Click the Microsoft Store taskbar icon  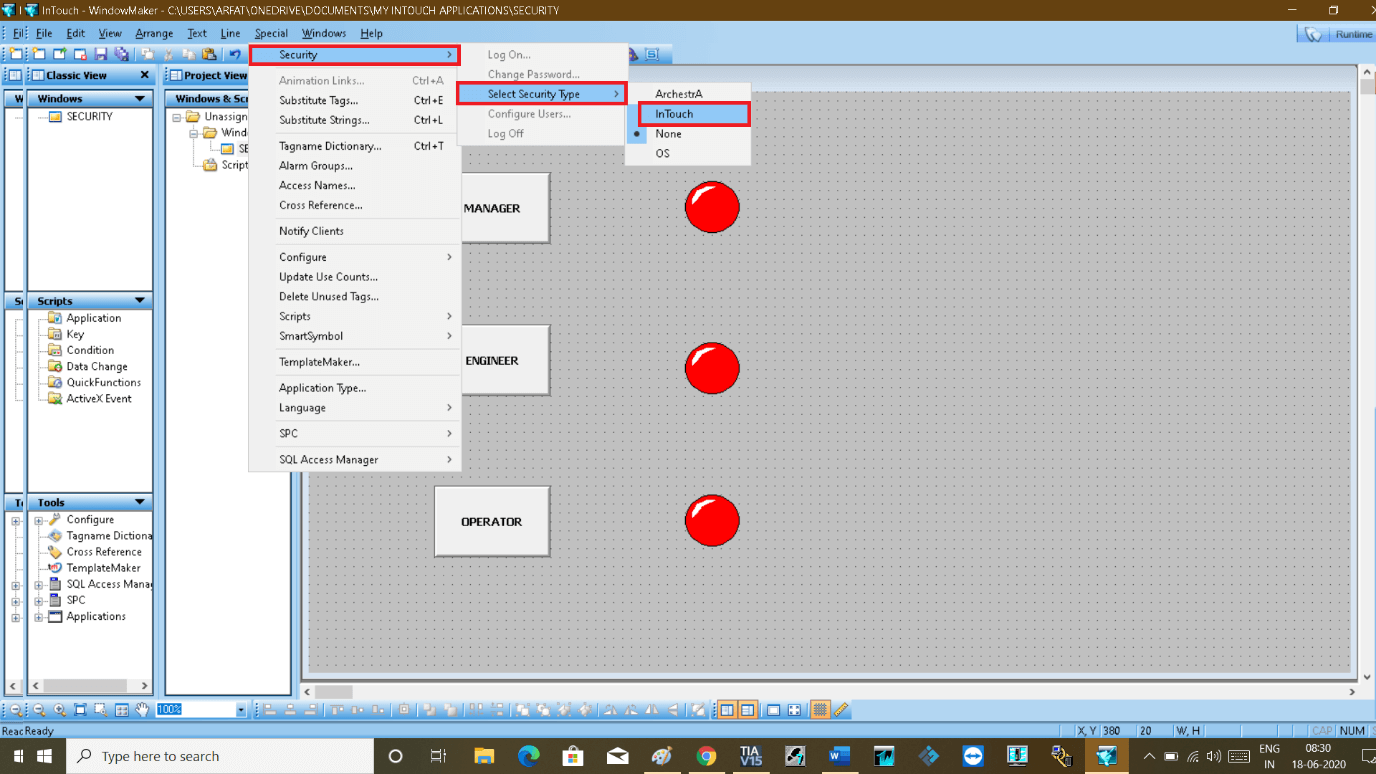pos(572,756)
